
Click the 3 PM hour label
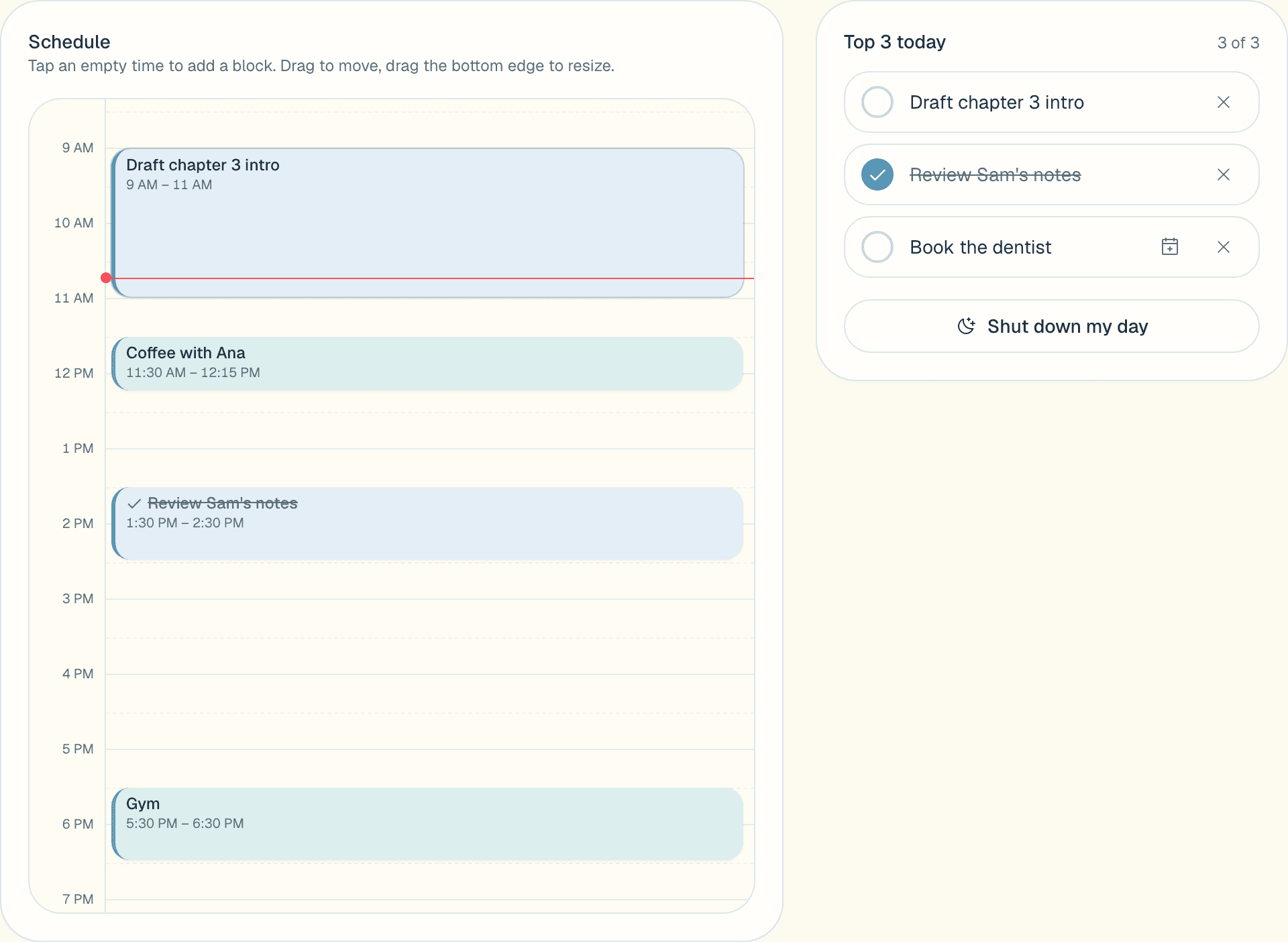(x=78, y=598)
